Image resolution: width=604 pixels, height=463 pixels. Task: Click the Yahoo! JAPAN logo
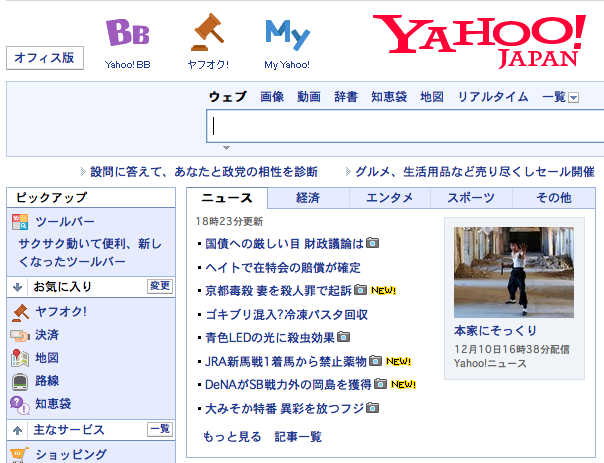coord(480,41)
